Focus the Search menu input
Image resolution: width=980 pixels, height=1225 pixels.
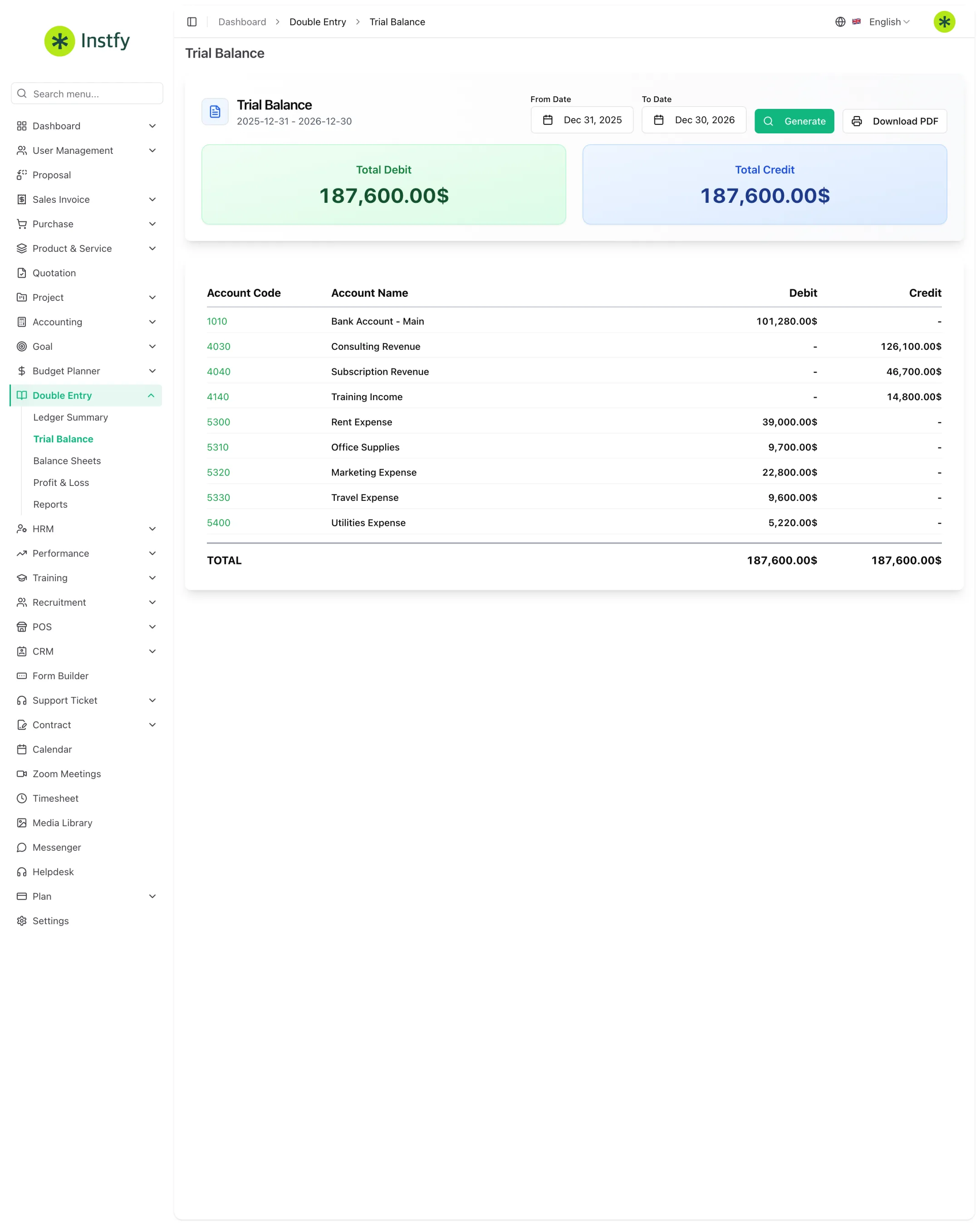pyautogui.click(x=87, y=94)
